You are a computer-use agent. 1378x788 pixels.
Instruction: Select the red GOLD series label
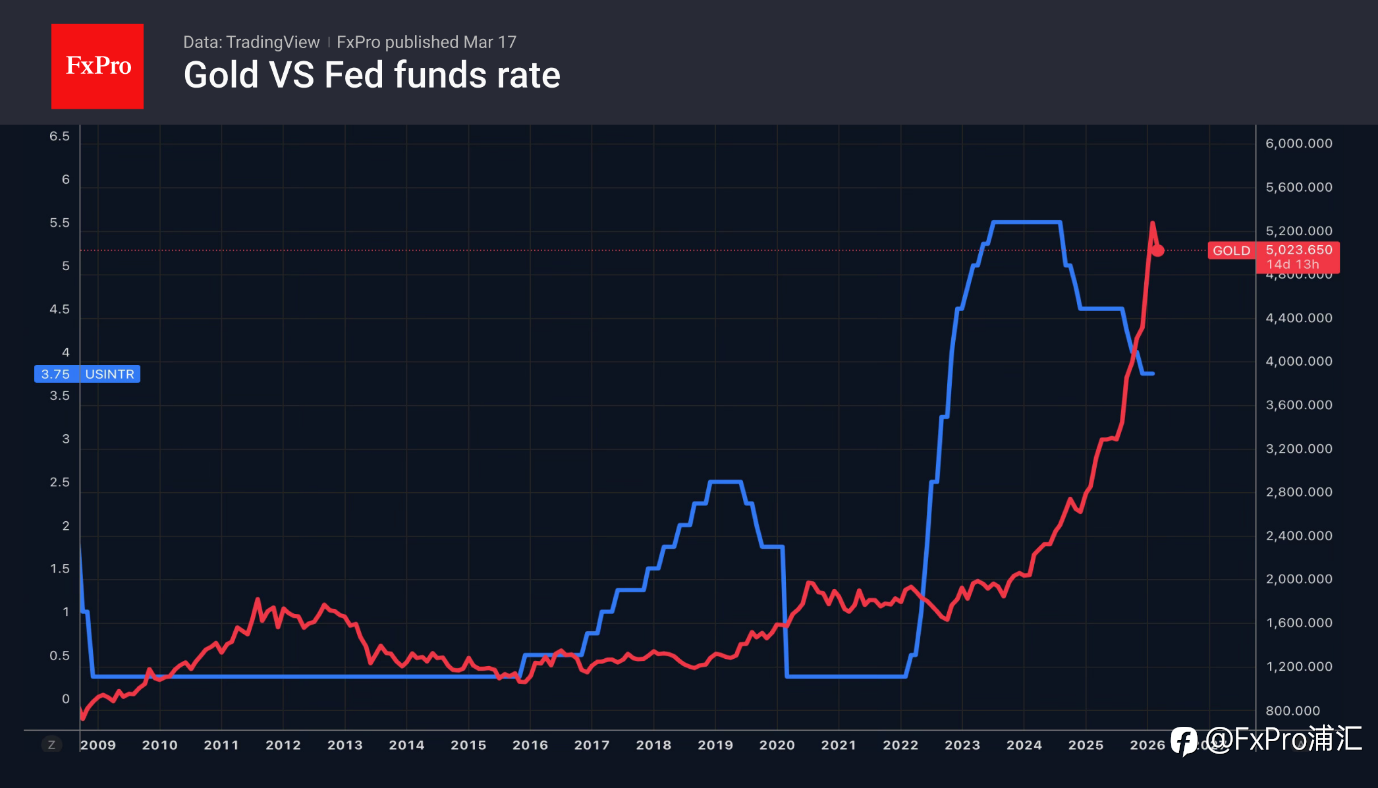tap(1231, 251)
